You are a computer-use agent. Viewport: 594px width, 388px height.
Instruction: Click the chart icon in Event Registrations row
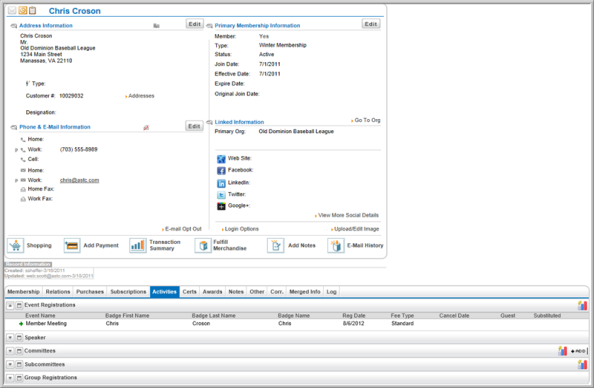click(582, 305)
